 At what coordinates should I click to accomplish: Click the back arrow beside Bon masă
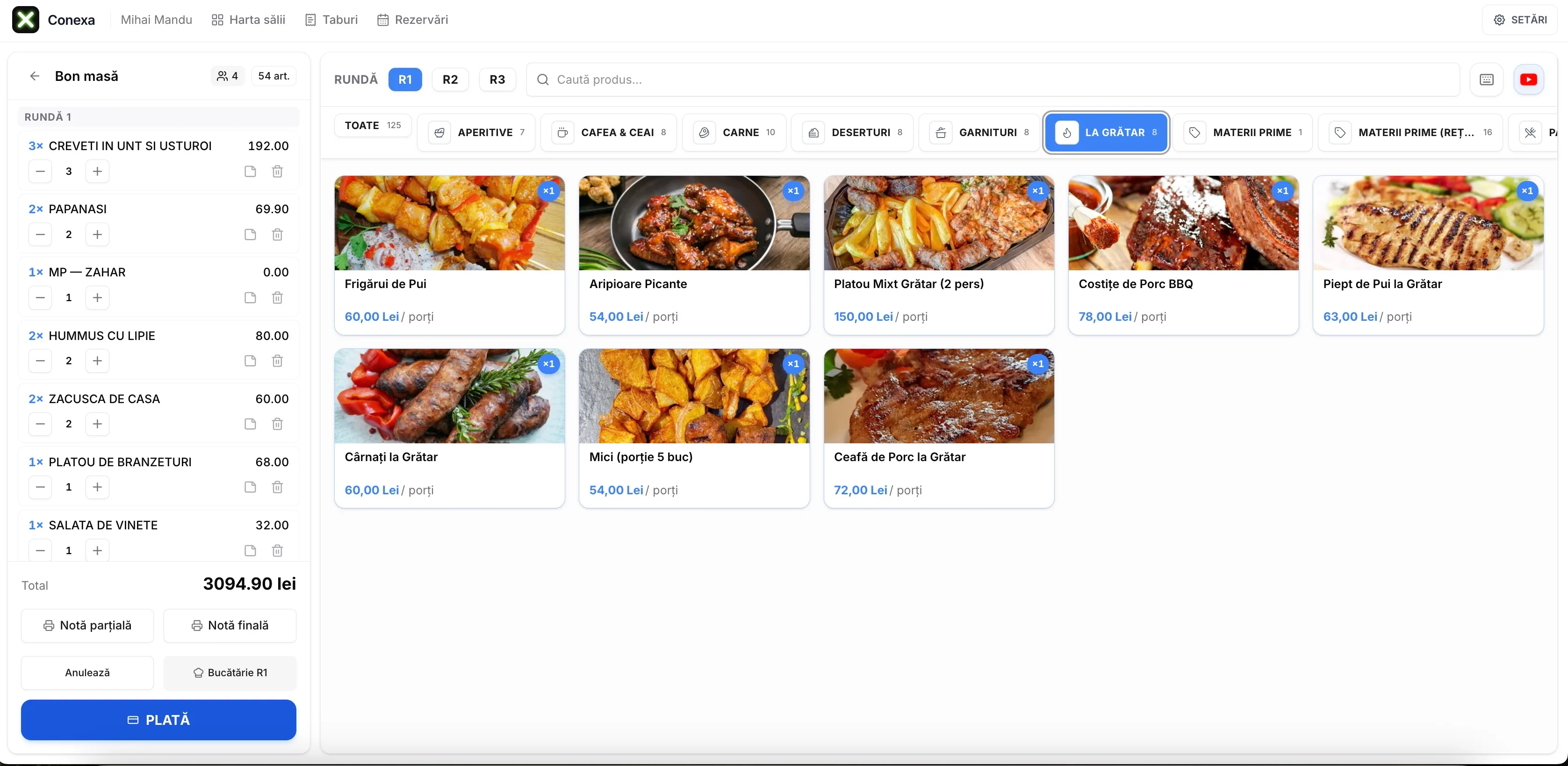click(x=35, y=76)
